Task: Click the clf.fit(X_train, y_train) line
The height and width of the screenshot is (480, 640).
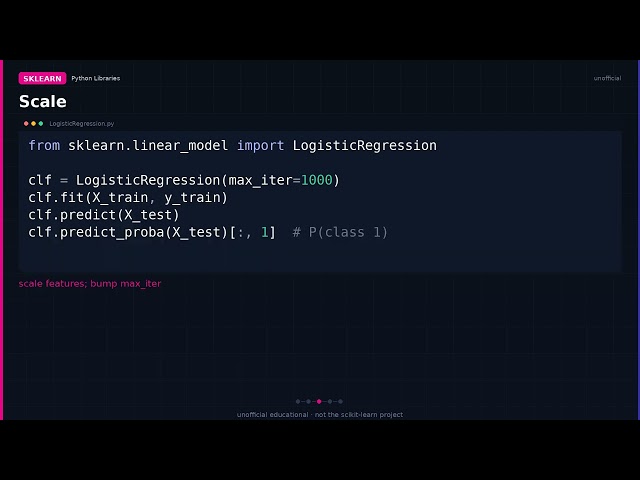Action: pos(128,198)
